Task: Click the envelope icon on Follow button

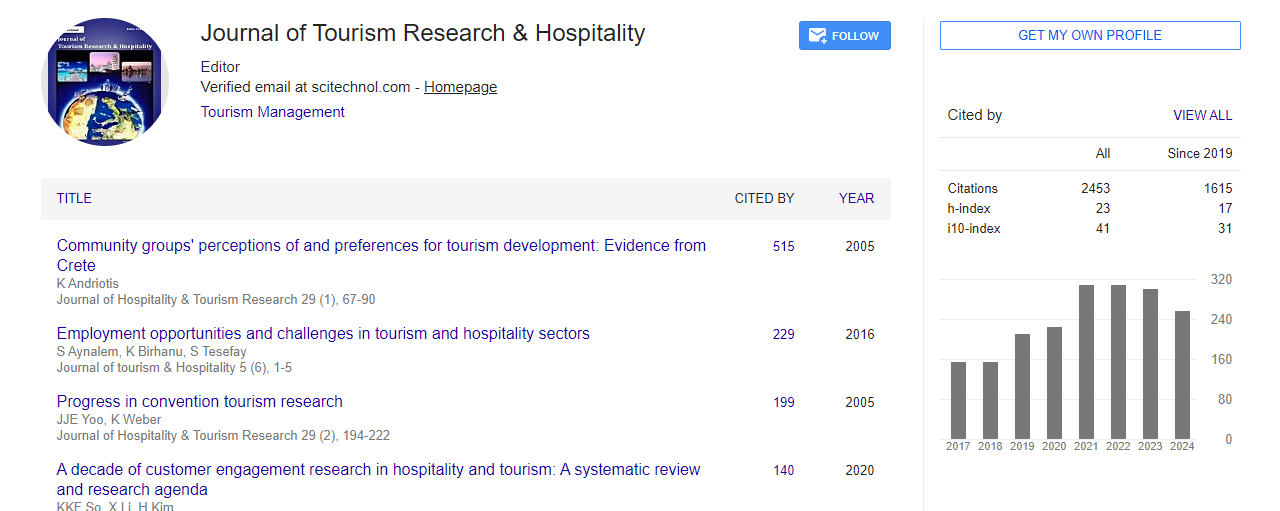Action: tap(817, 36)
